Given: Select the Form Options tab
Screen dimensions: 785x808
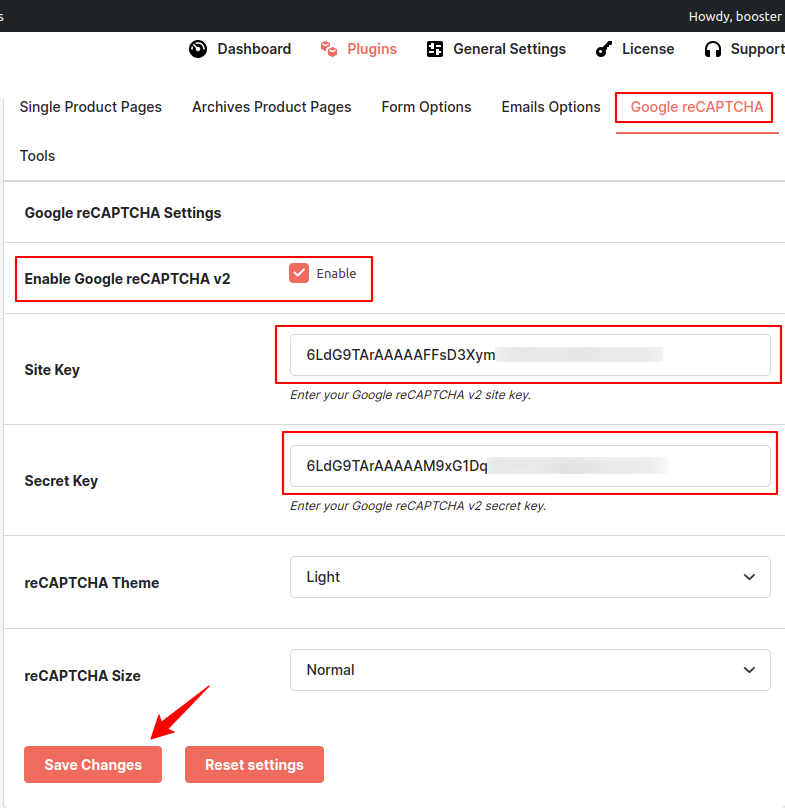Looking at the screenshot, I should point(426,107).
